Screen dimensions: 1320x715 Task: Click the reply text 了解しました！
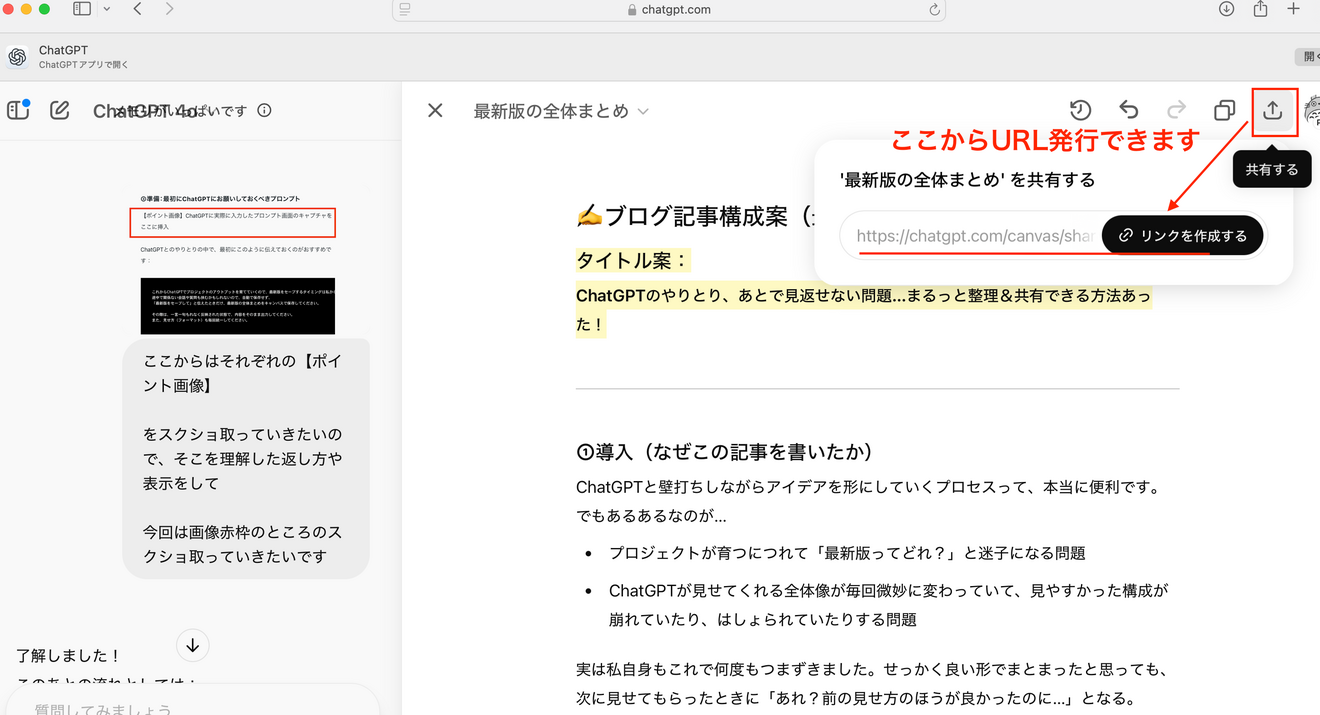[x=69, y=656]
